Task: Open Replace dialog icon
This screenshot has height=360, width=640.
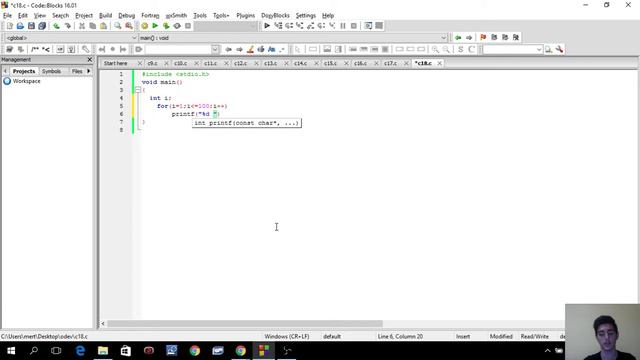Action: 129,26
